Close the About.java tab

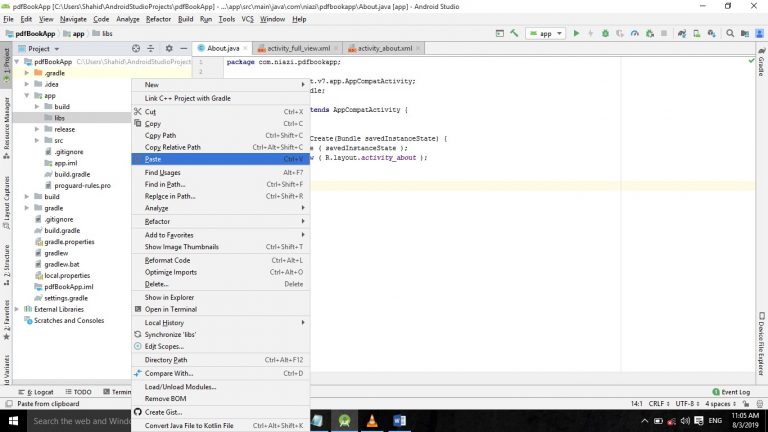tap(245, 48)
